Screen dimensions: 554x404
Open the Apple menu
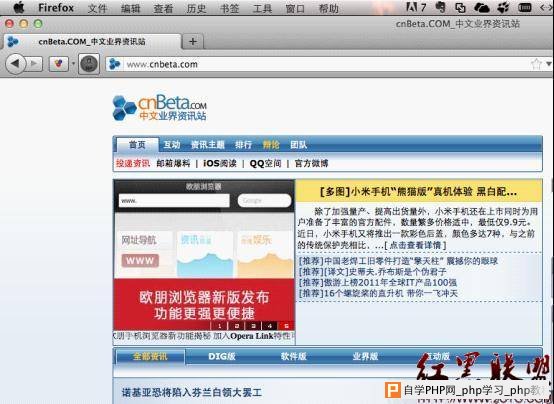19,7
